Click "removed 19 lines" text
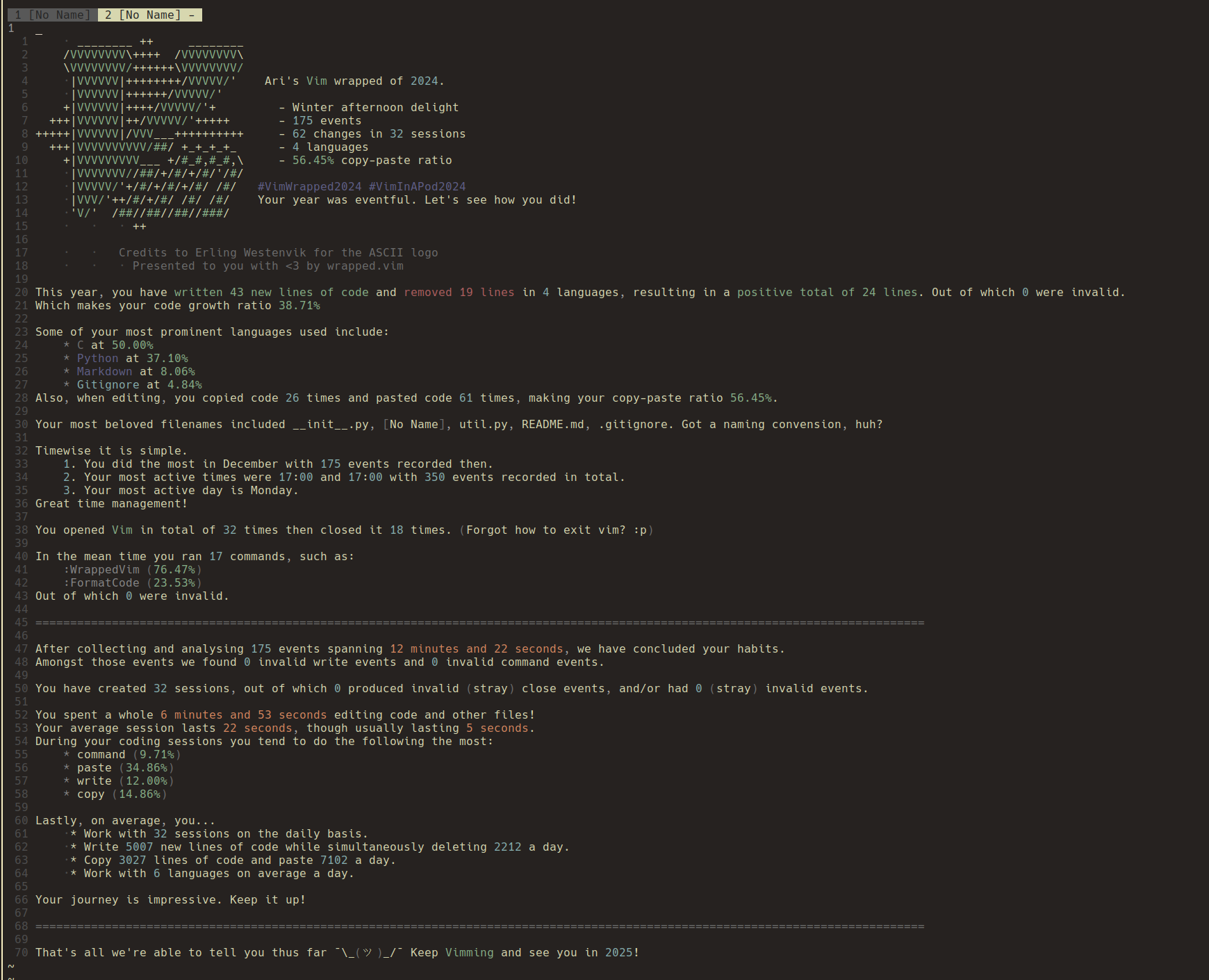The image size is (1209, 980). [459, 292]
